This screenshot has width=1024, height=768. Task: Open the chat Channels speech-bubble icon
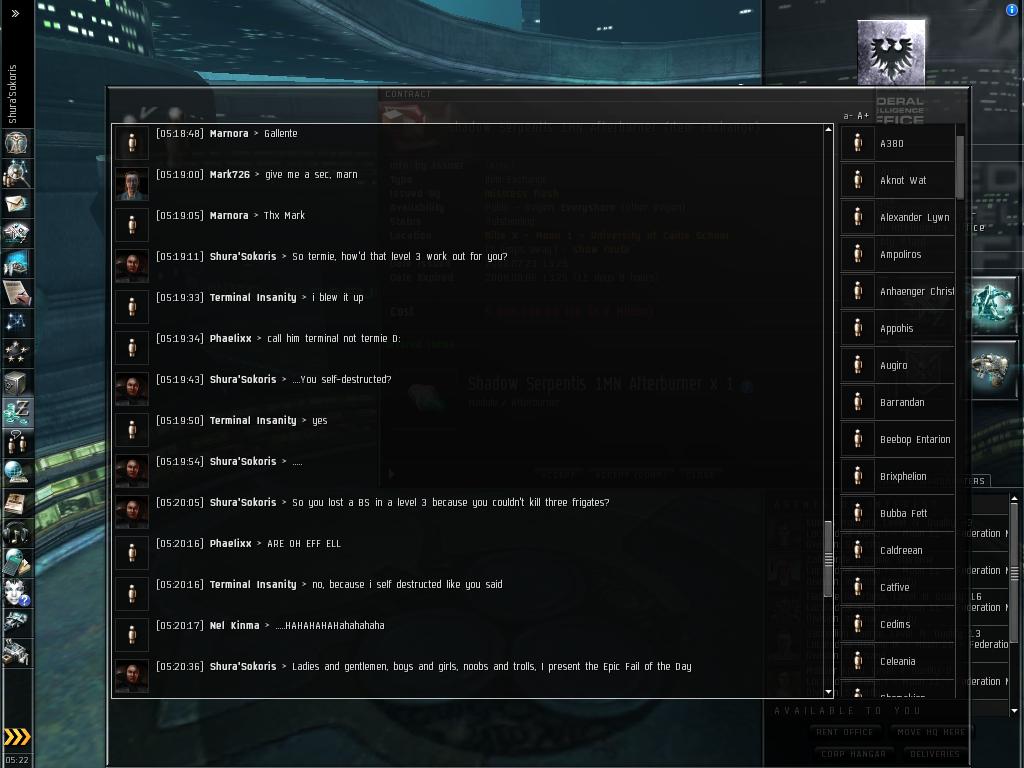click(x=16, y=442)
